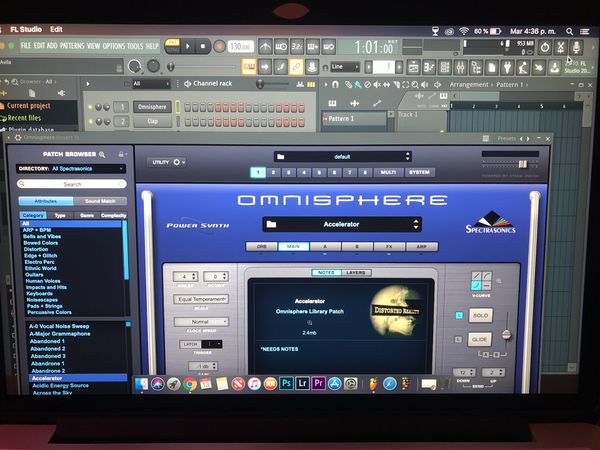Screen dimensions: 600x450
Task: Open the PATTERNS menu
Action: tap(72, 46)
